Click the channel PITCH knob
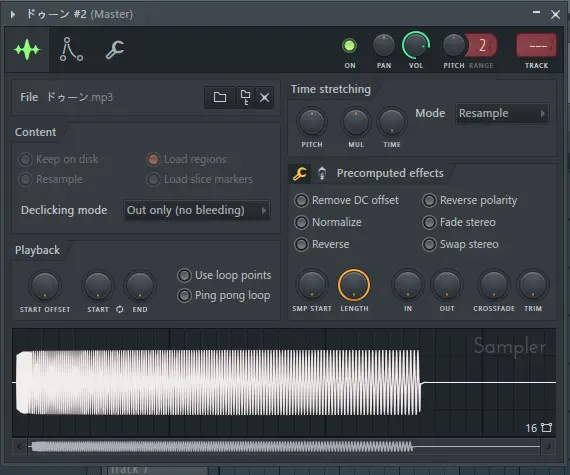This screenshot has height=475, width=570. click(453, 46)
